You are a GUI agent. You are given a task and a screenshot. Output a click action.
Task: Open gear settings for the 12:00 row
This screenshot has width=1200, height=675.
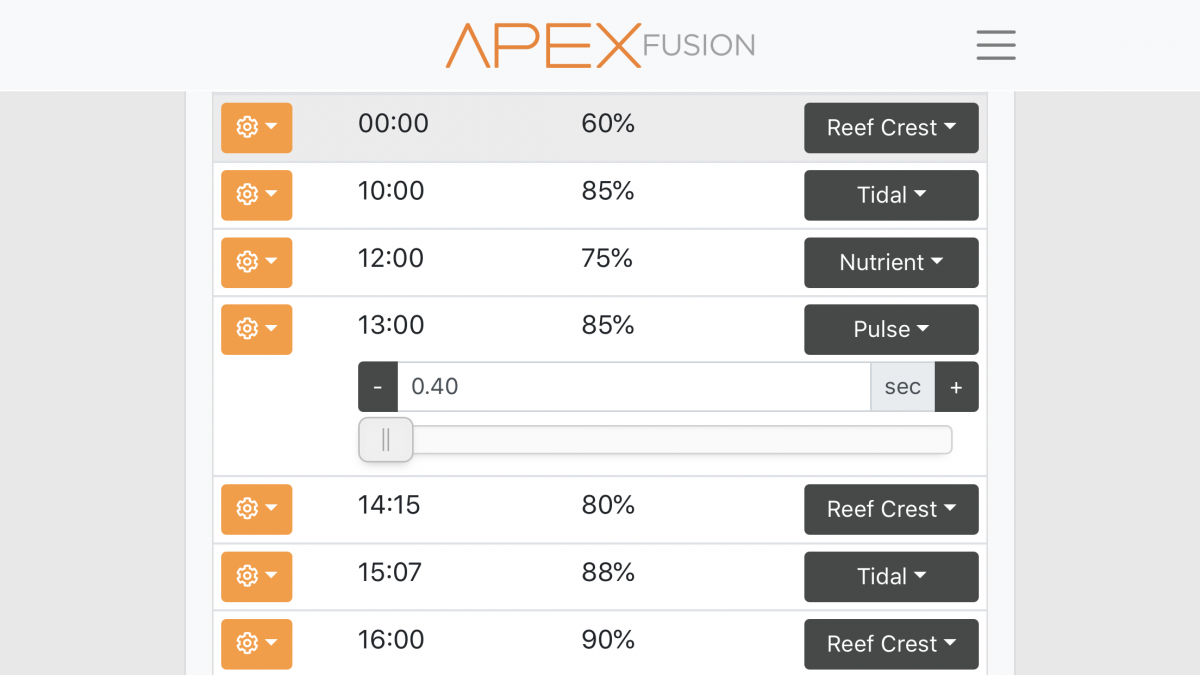click(256, 262)
